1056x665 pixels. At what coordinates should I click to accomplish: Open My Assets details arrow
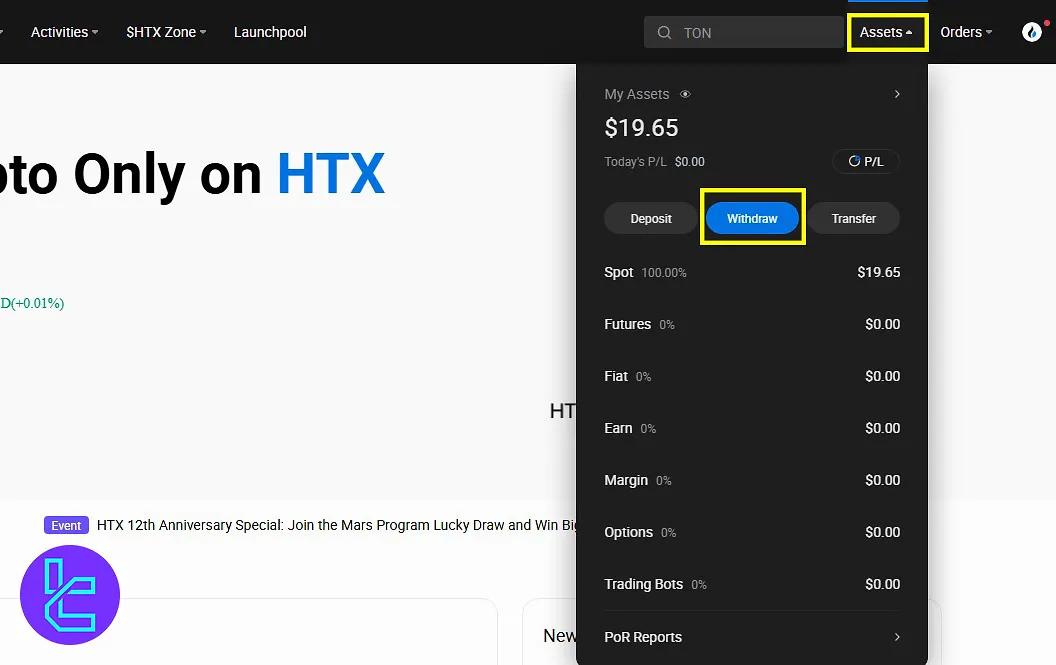pos(896,94)
